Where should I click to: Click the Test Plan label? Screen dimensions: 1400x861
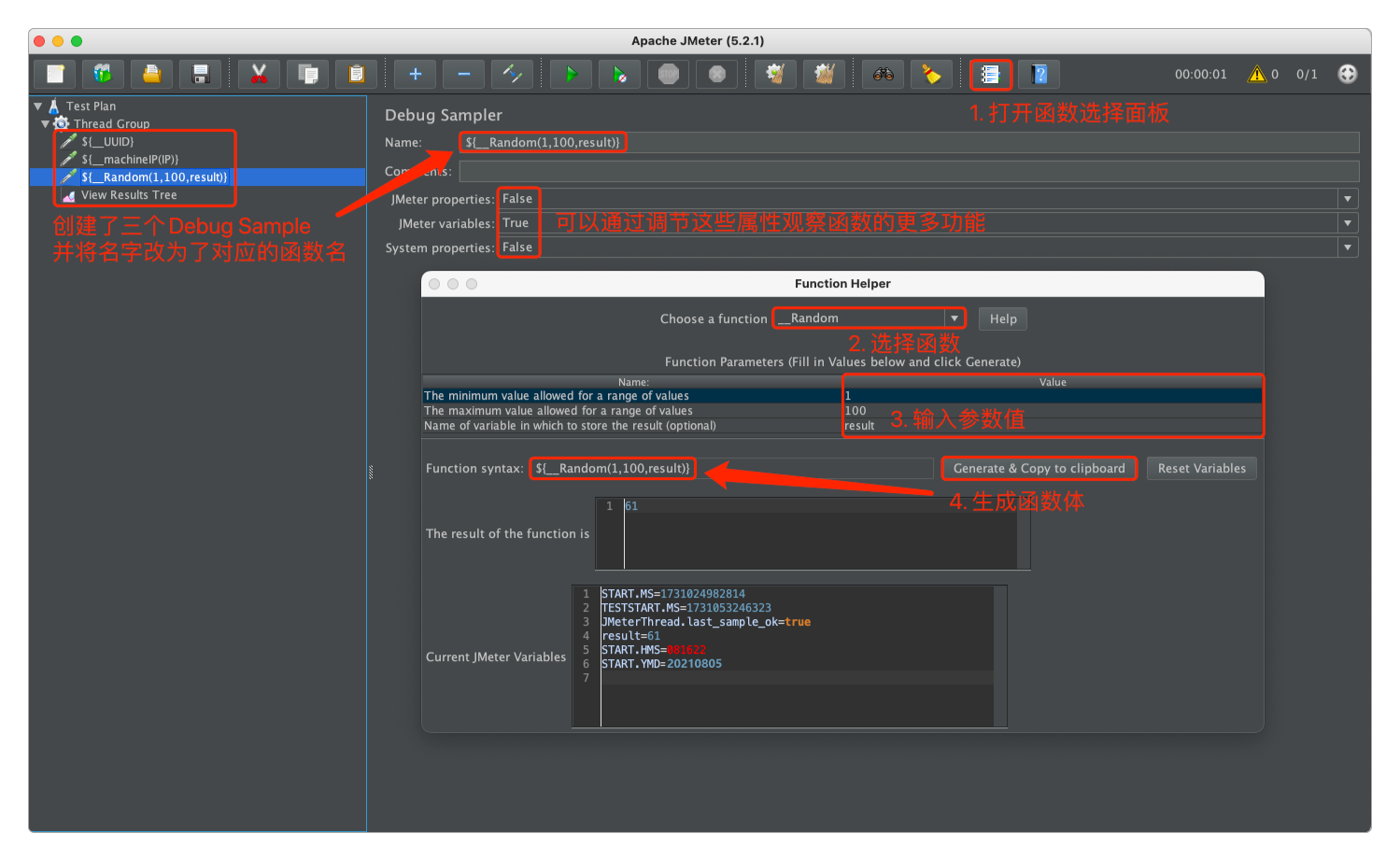[91, 106]
